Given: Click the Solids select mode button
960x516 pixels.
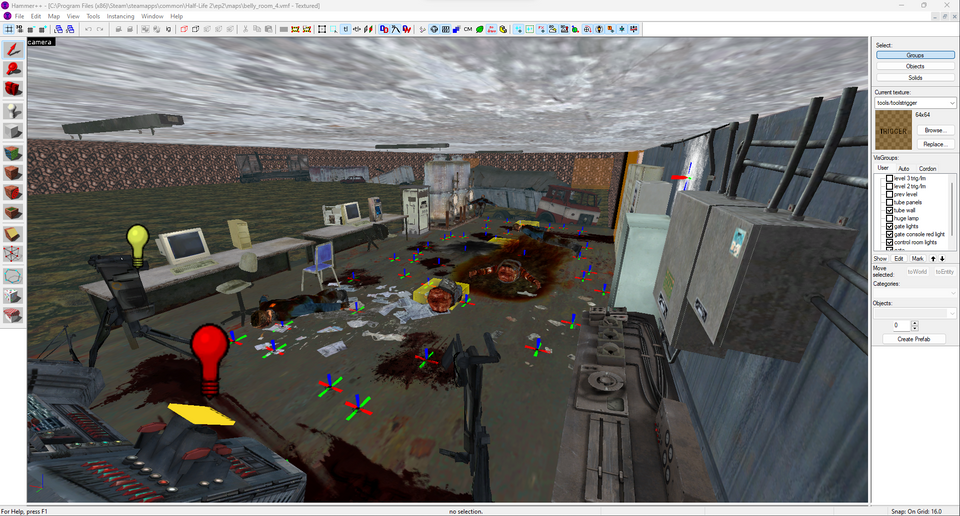Looking at the screenshot, I should (915, 78).
